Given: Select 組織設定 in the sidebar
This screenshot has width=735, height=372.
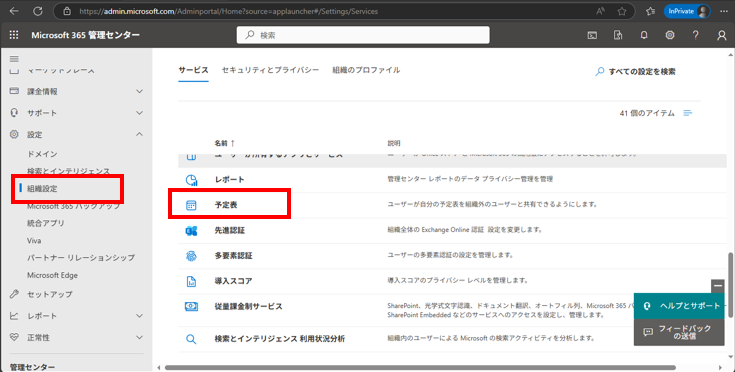Looking at the screenshot, I should [x=42, y=189].
